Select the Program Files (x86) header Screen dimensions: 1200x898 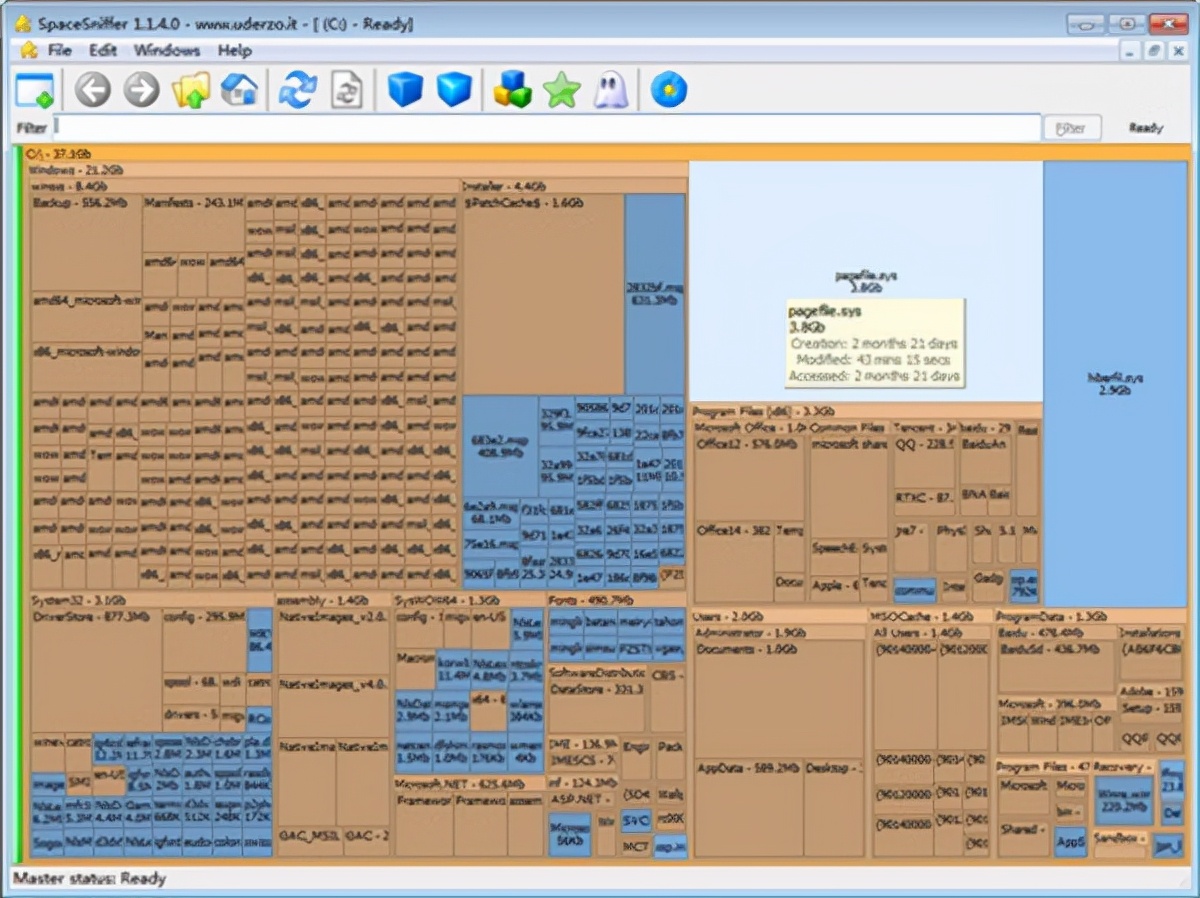[x=866, y=411]
